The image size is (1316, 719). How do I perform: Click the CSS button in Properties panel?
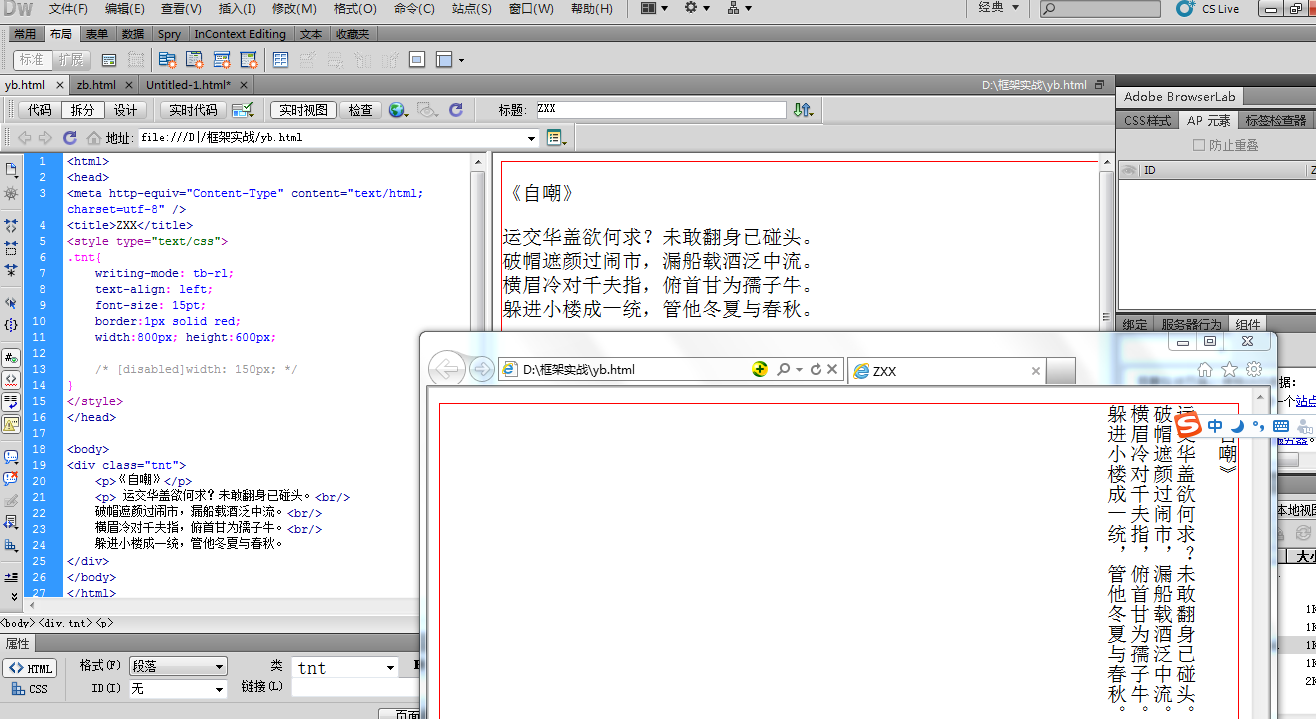click(x=30, y=689)
